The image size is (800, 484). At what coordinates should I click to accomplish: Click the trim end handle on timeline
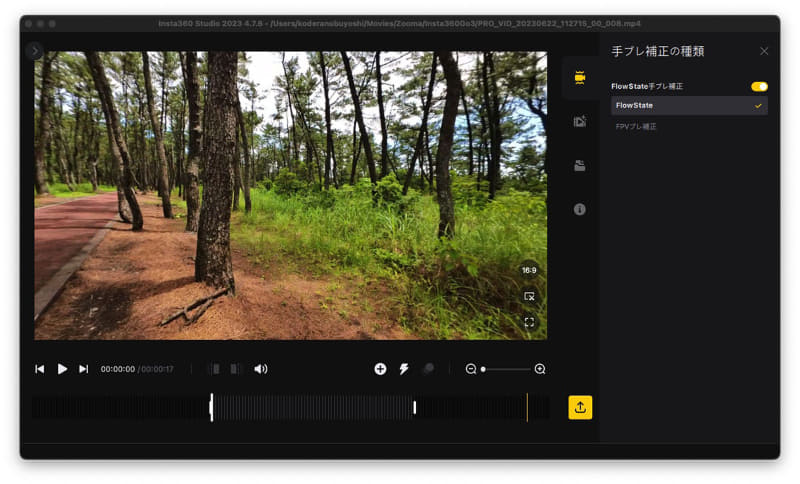point(414,407)
